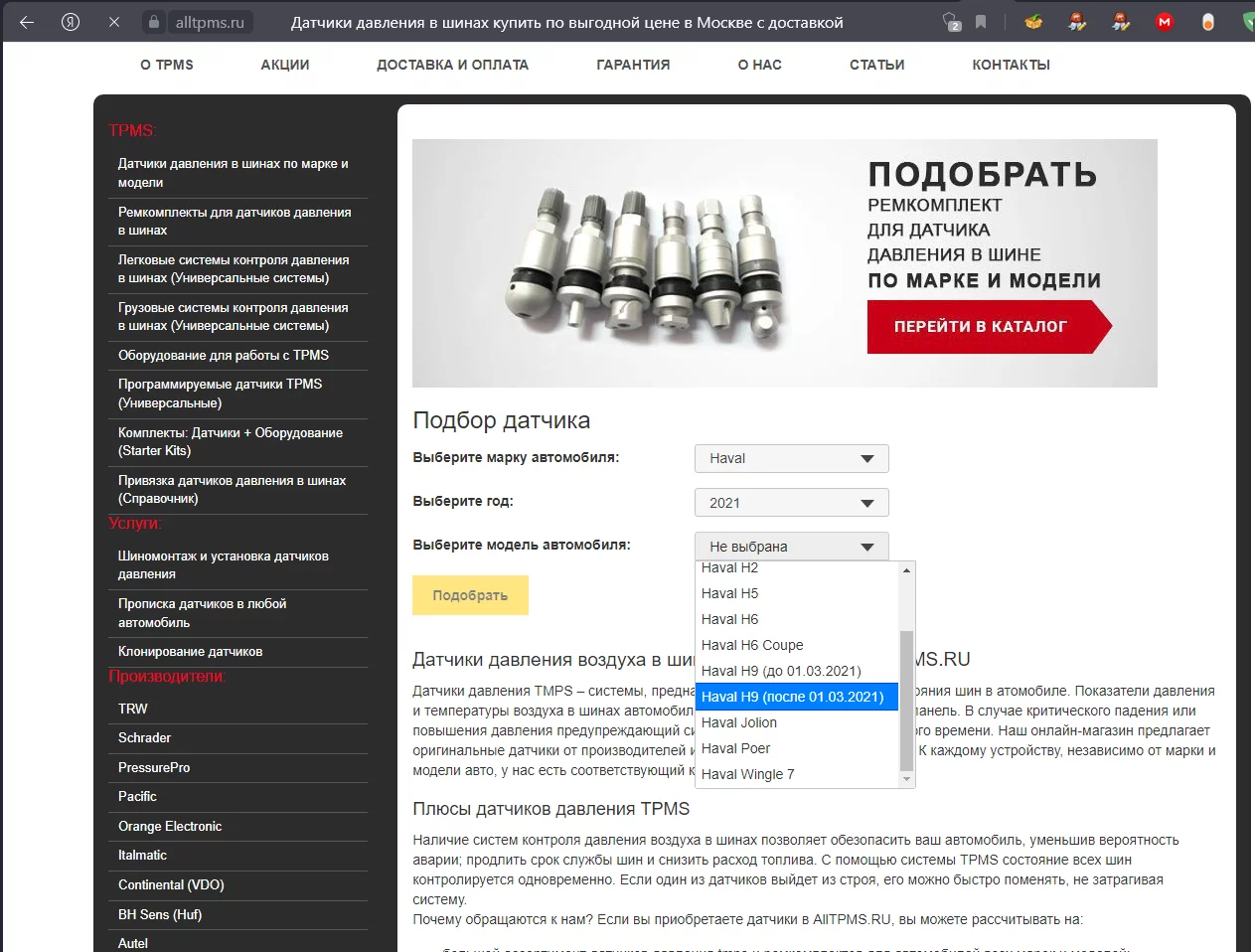
Task: Open the 'Continental (VDO)' manufacturer link
Action: (171, 884)
